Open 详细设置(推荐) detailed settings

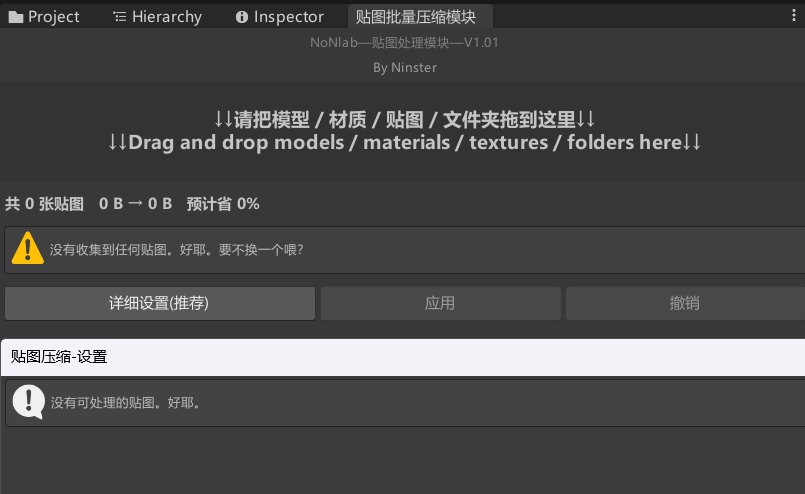[160, 303]
